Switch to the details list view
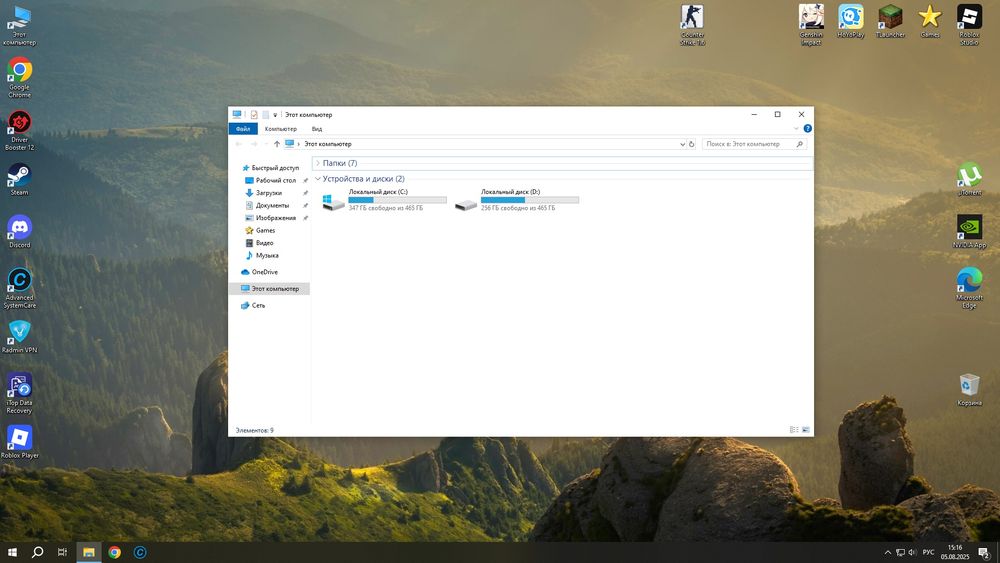Viewport: 1000px width, 563px height. pyautogui.click(x=794, y=430)
